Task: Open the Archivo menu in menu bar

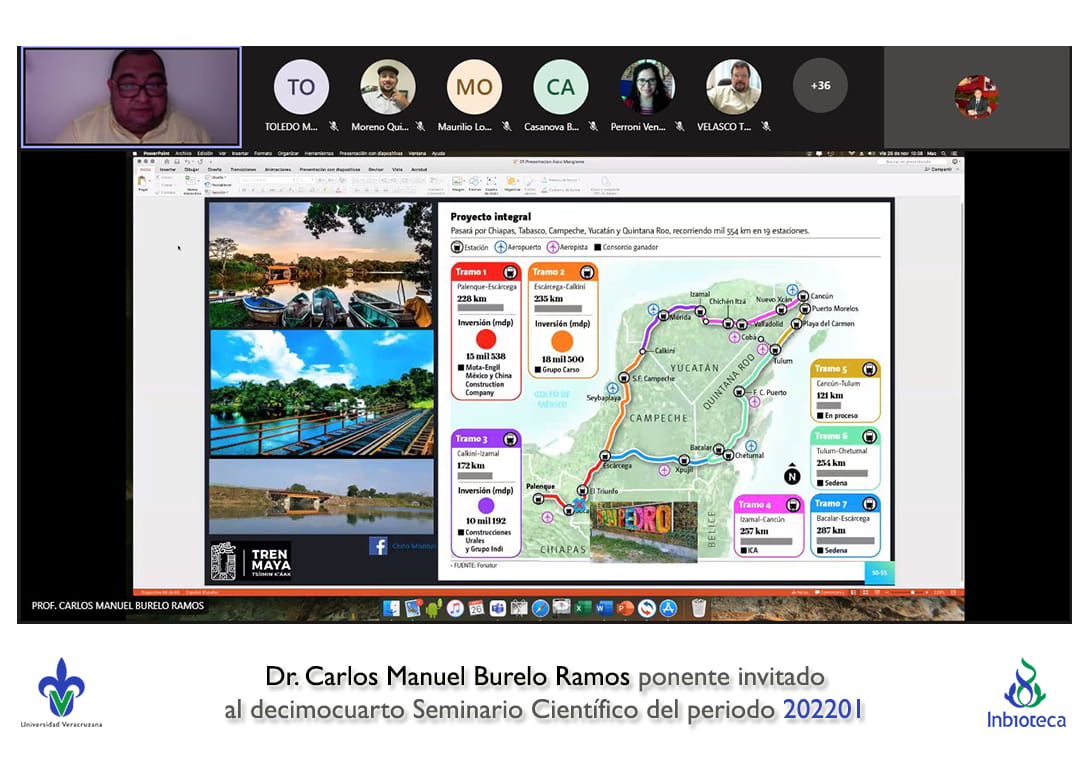Action: coord(182,154)
